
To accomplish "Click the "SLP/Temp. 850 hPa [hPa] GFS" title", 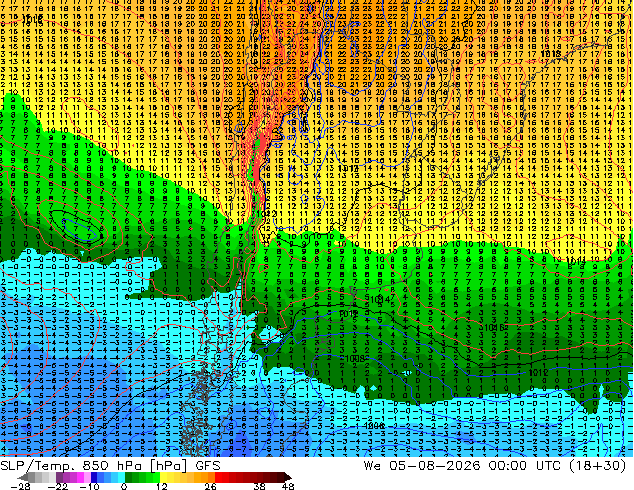I will (x=110, y=466).
